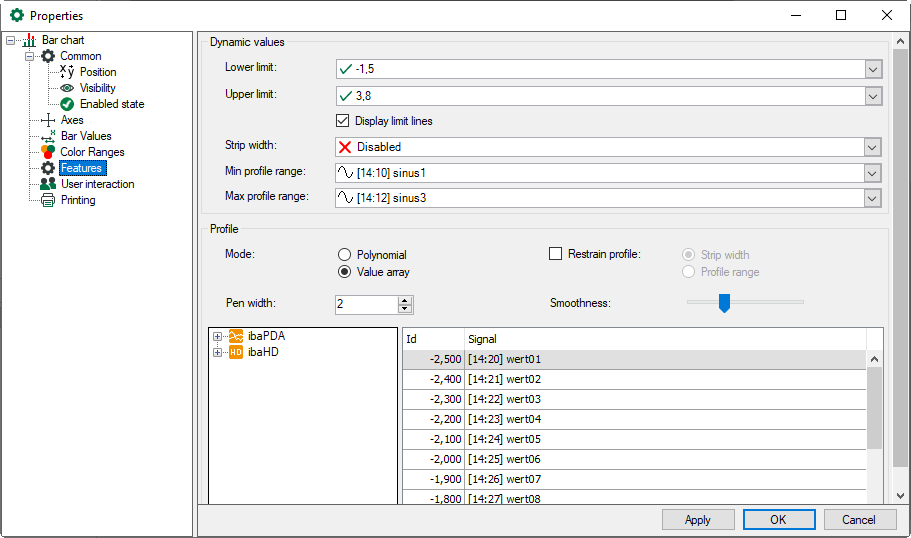Viewport: 911px width, 538px height.
Task: Click the Enabled state green check icon
Action: [67, 104]
